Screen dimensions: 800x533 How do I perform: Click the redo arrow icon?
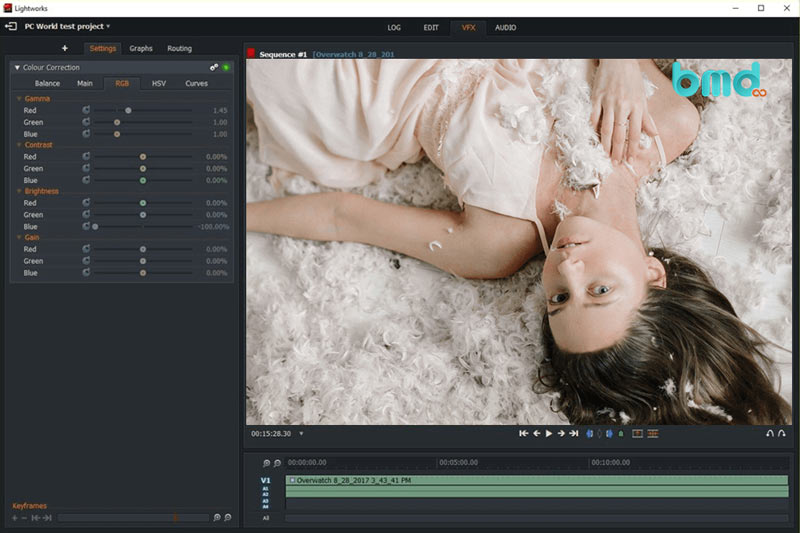click(x=782, y=434)
